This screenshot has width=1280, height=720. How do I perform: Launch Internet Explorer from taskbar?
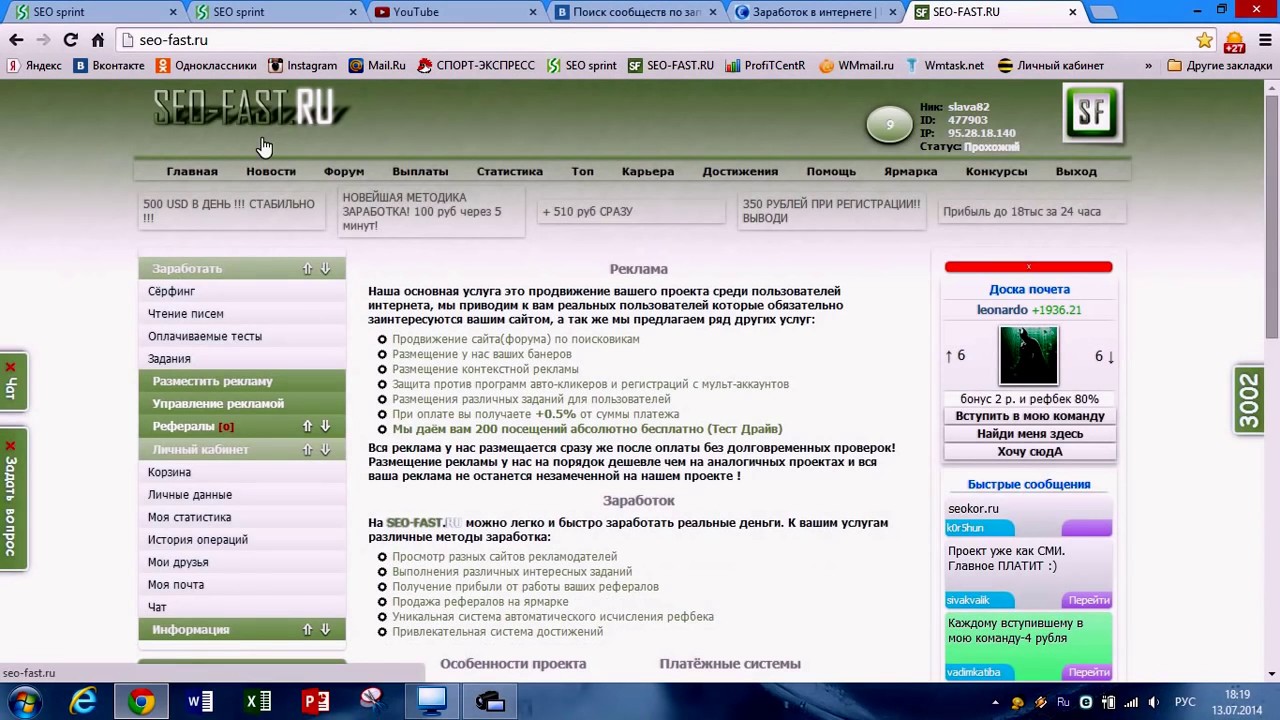[83, 701]
